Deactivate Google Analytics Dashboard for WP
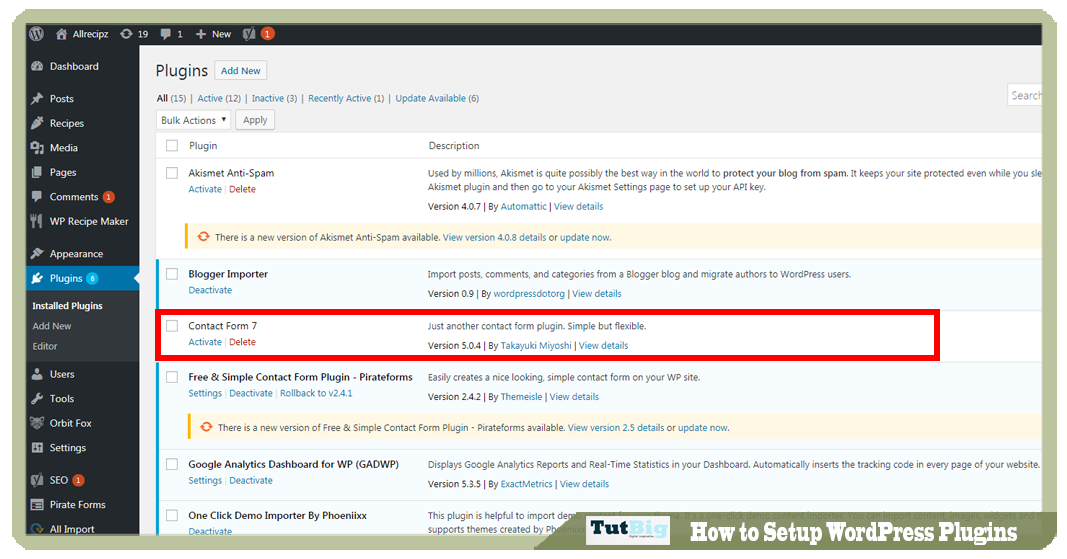 (251, 480)
